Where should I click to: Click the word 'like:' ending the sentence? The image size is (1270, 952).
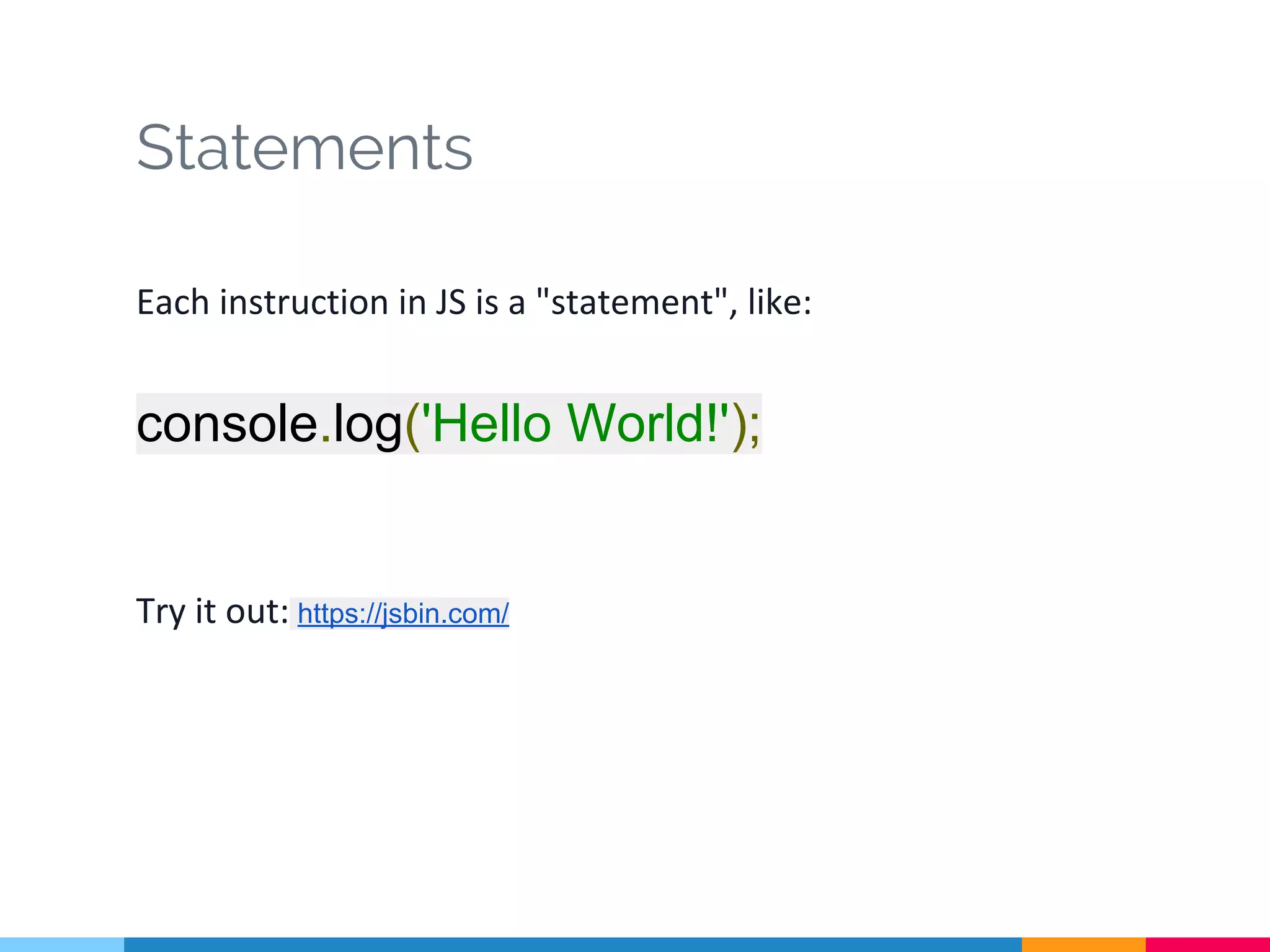(779, 302)
